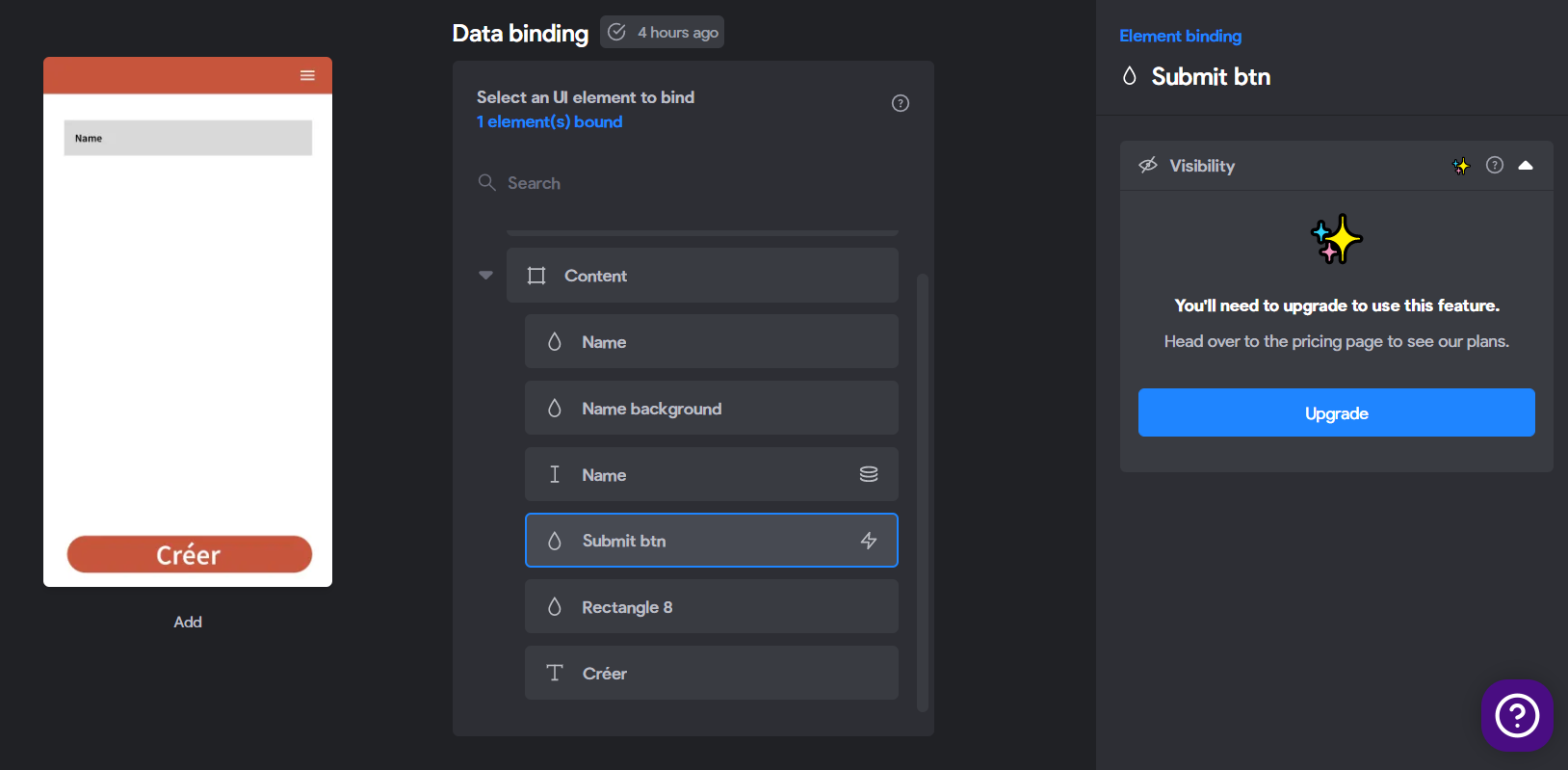Click the lightning bolt icon on Submit btn
The height and width of the screenshot is (770, 1568).
coord(869,541)
